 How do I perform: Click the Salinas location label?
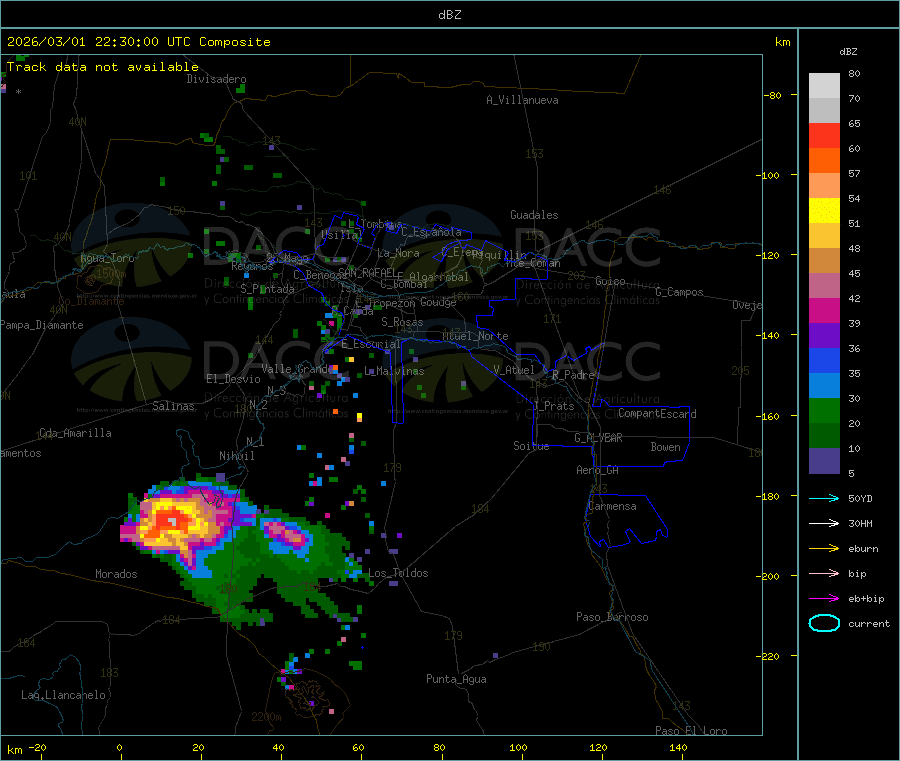(x=173, y=406)
